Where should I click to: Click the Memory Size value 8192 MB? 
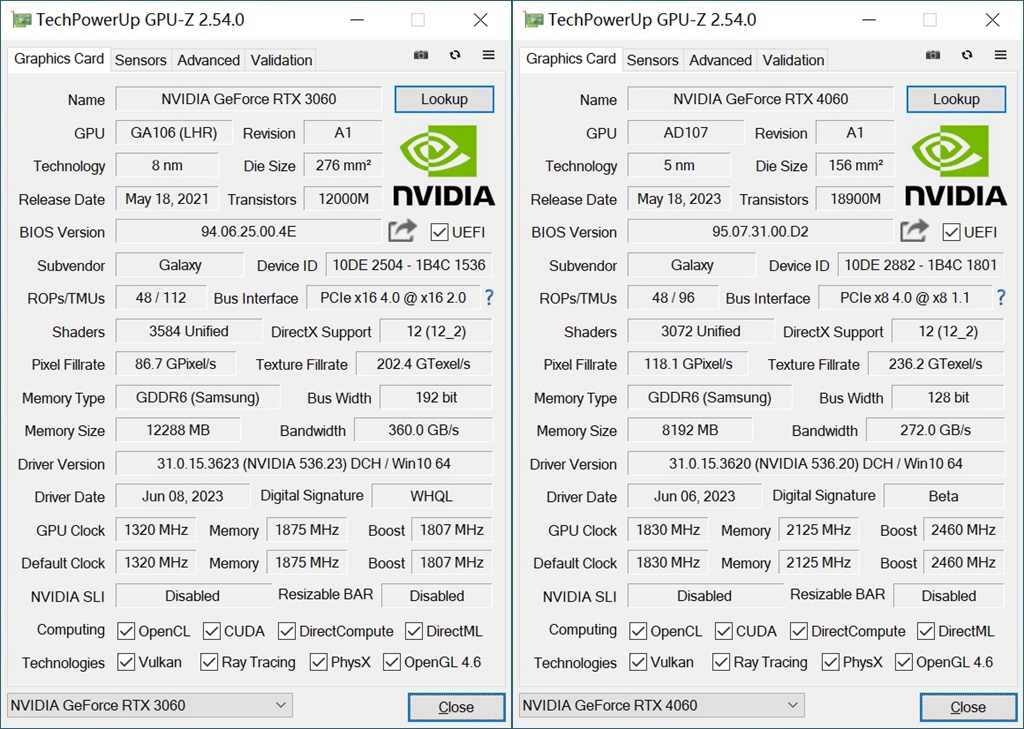tap(690, 430)
